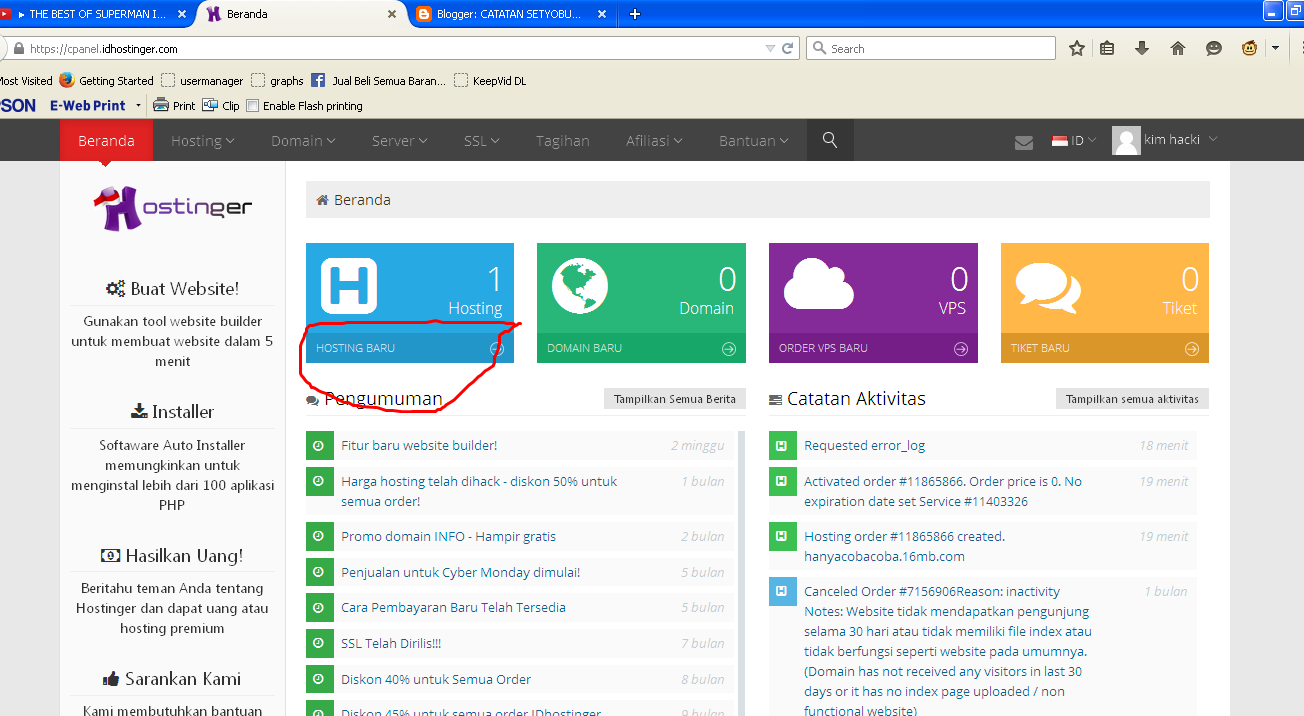The height and width of the screenshot is (716, 1304).
Task: Open the Jual Beli Semua Barang Facebook bookmark
Action: pos(379,81)
